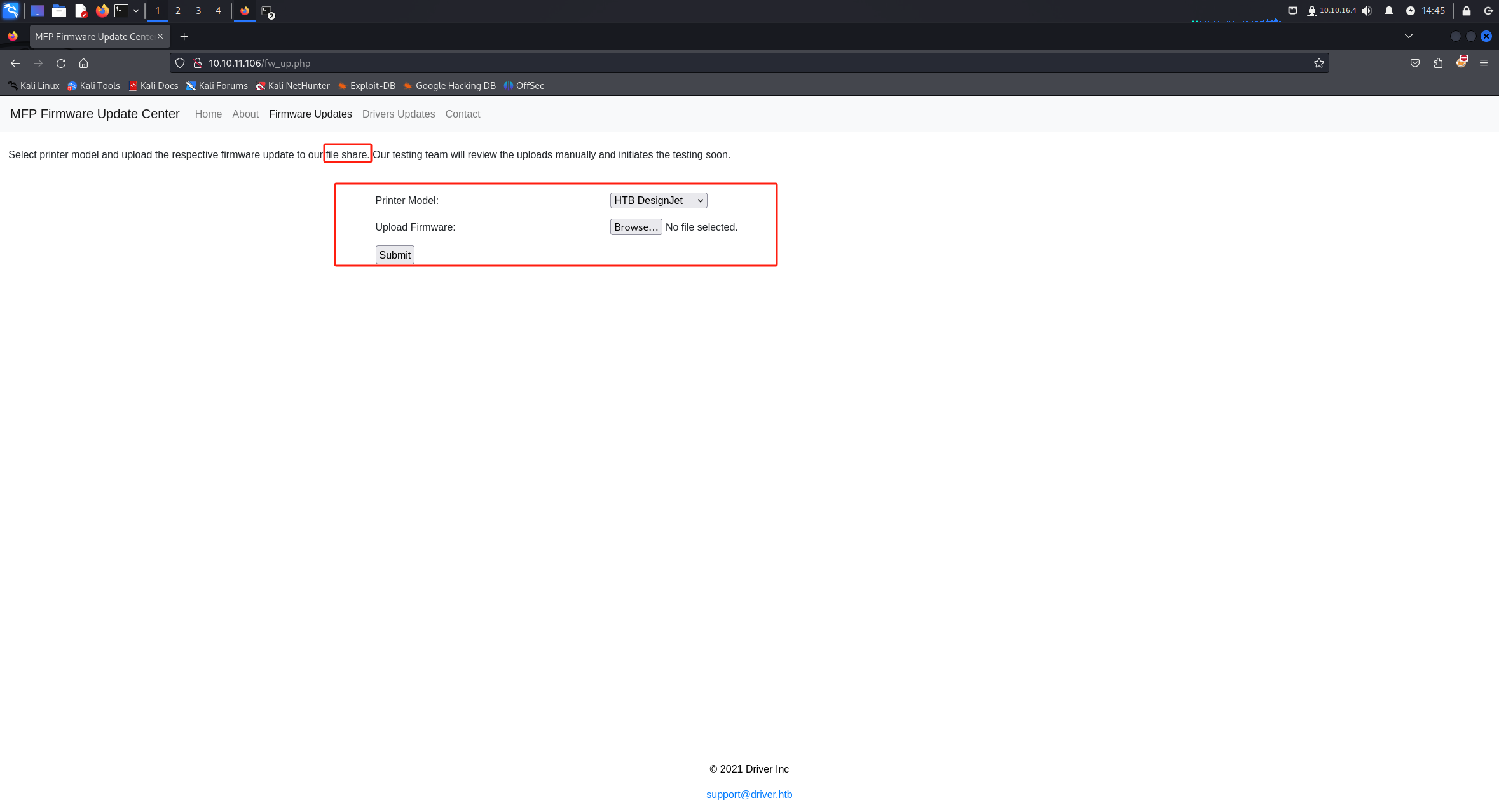Click the power manager tray icon
The height and width of the screenshot is (812, 1499).
(x=1410, y=11)
